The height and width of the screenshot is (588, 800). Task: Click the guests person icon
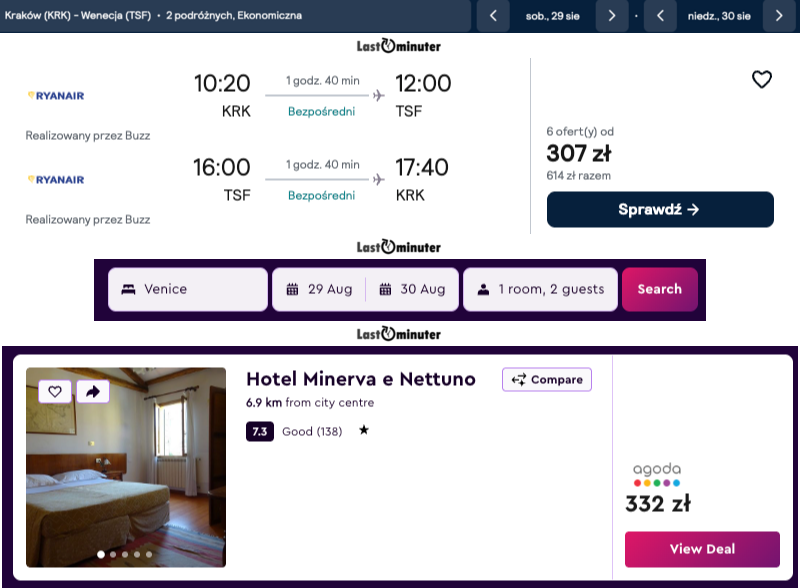tap(484, 289)
